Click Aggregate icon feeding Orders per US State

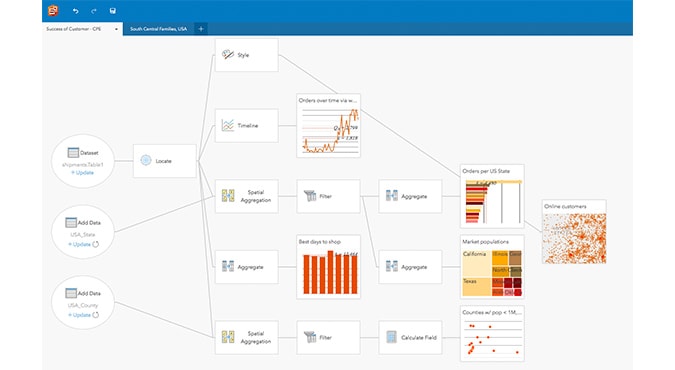[x=392, y=196]
